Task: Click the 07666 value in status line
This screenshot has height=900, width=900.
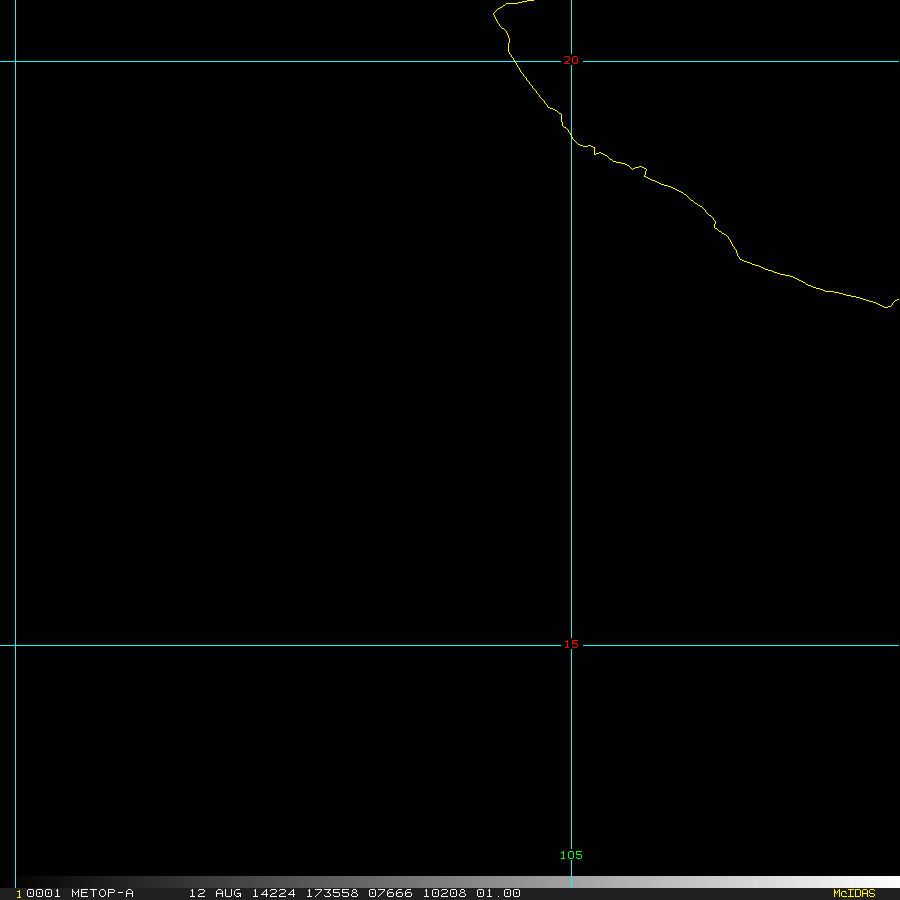Action: [x=390, y=893]
